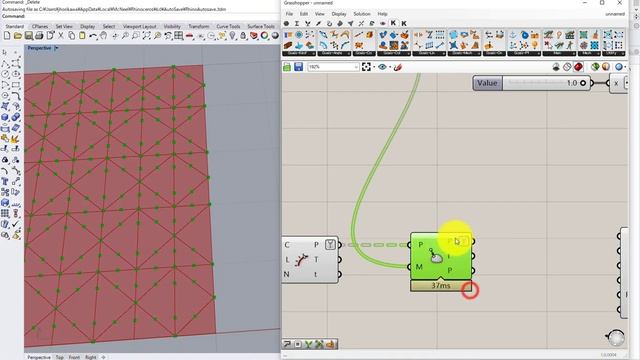Click the render sphere icon in Rhino toolbar
The image size is (640, 360).
[x=275, y=36]
